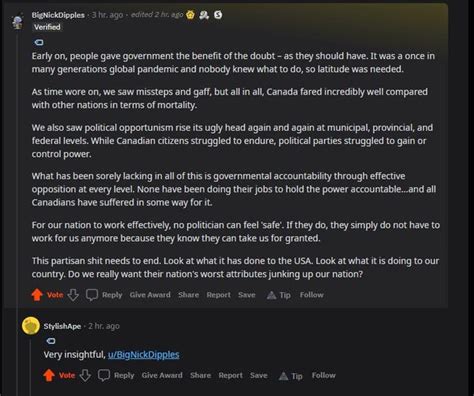Save StylishApe's reply
Viewport: 474px width, 396px height.
[x=259, y=375]
